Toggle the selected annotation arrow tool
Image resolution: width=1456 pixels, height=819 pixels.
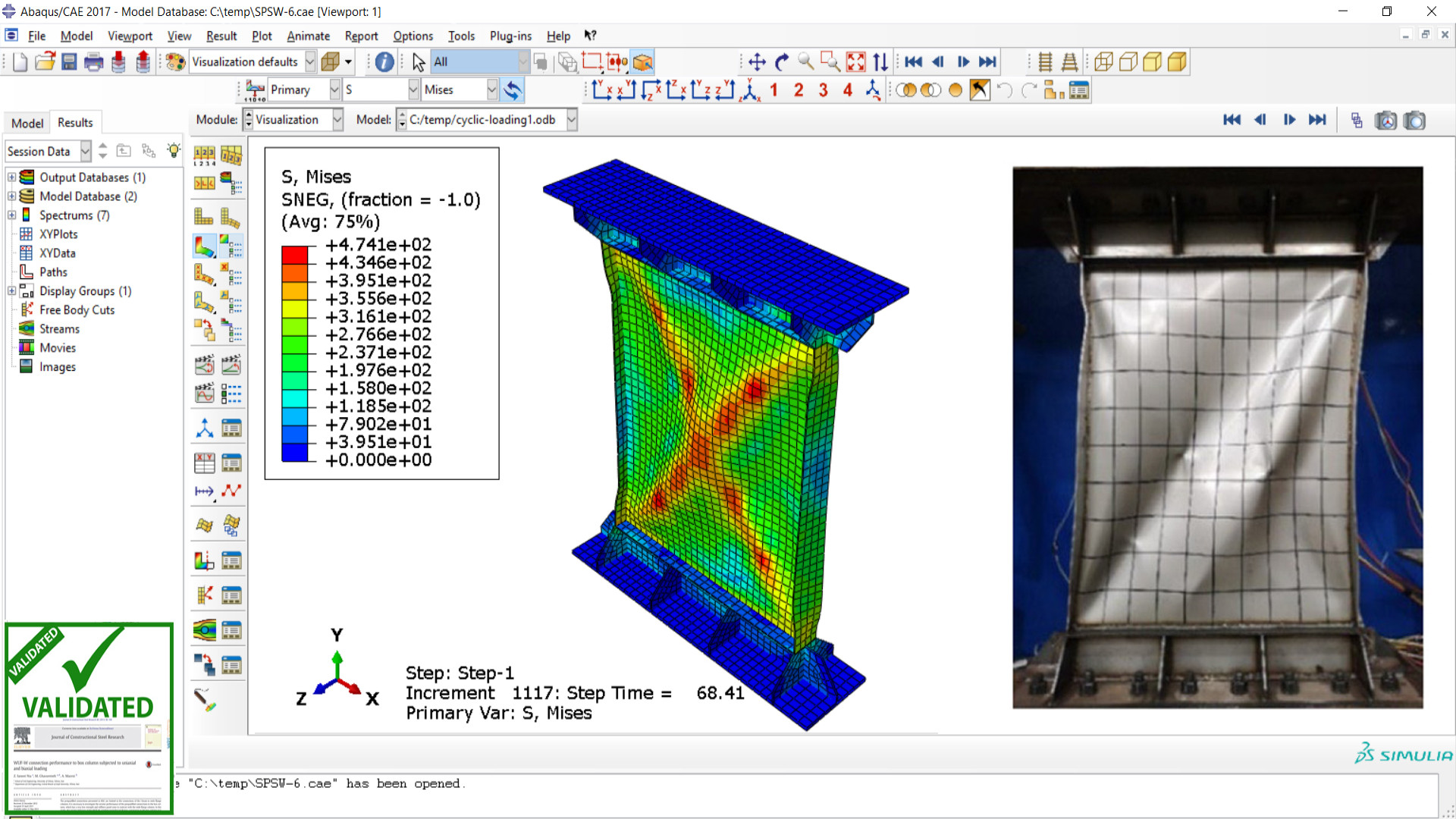pos(980,90)
